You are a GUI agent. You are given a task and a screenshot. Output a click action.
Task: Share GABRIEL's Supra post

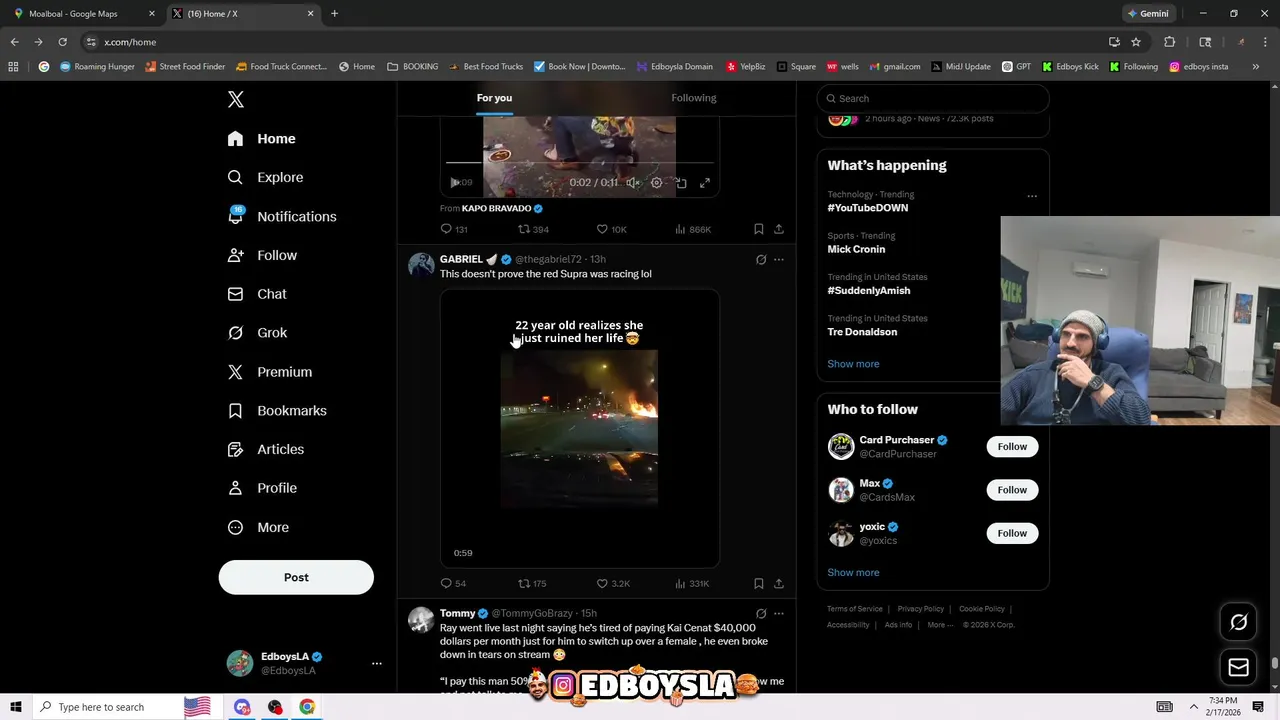pos(779,583)
